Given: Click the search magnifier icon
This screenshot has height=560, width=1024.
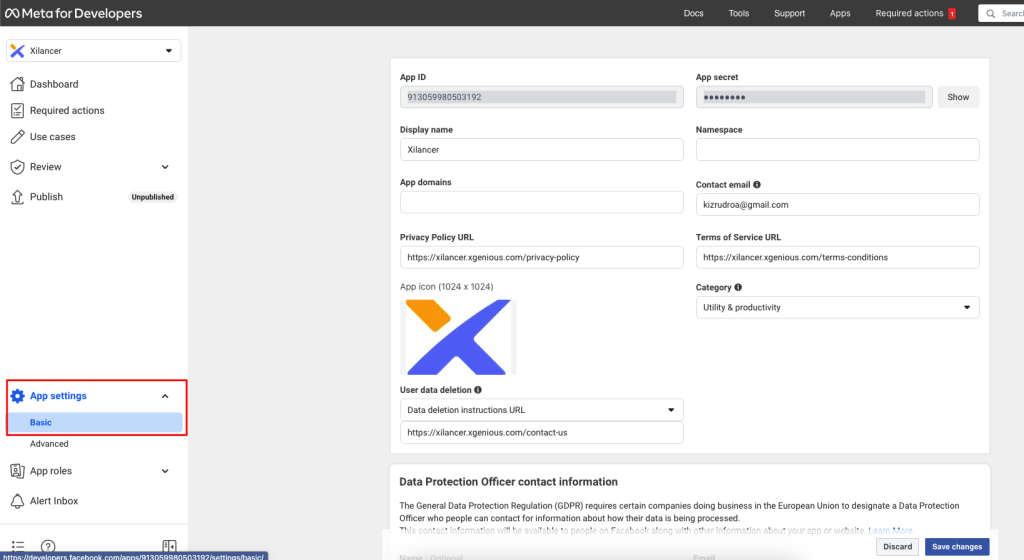Looking at the screenshot, I should [991, 13].
